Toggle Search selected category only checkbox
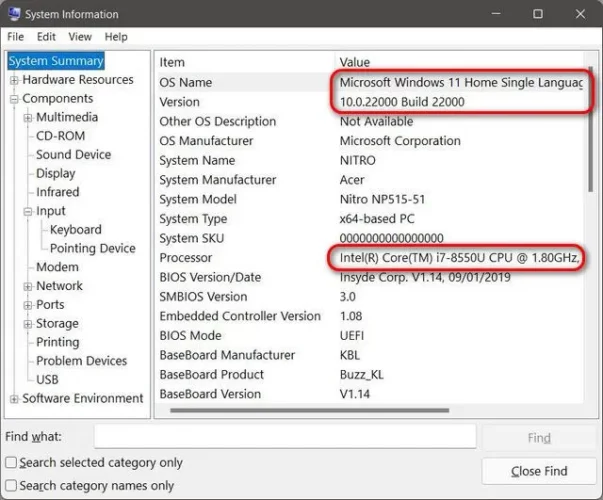 tap(11, 462)
